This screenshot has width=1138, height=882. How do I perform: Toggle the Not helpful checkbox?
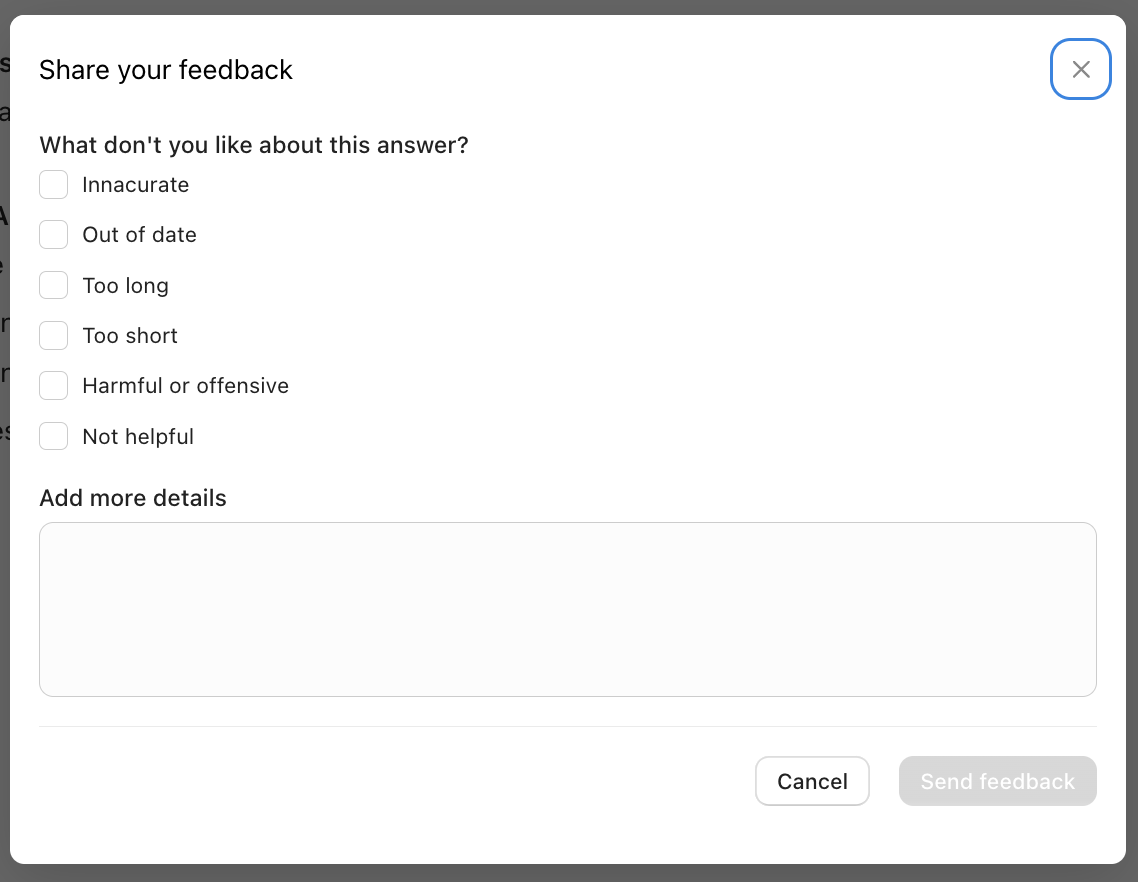pos(54,437)
